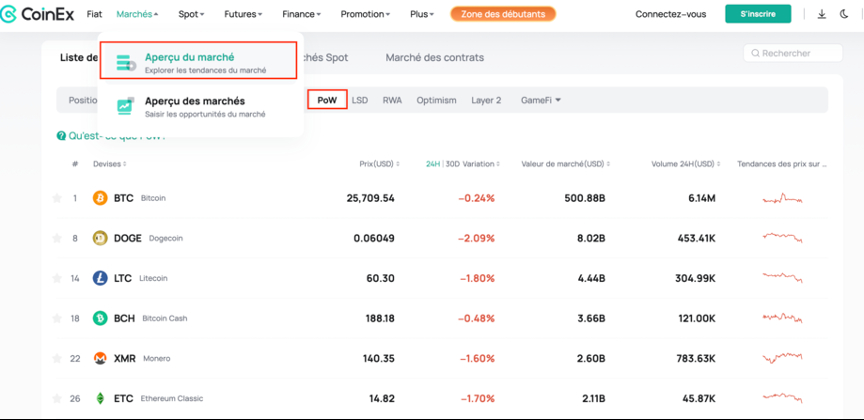Click the Bitcoin Cash coin icon

point(100,318)
